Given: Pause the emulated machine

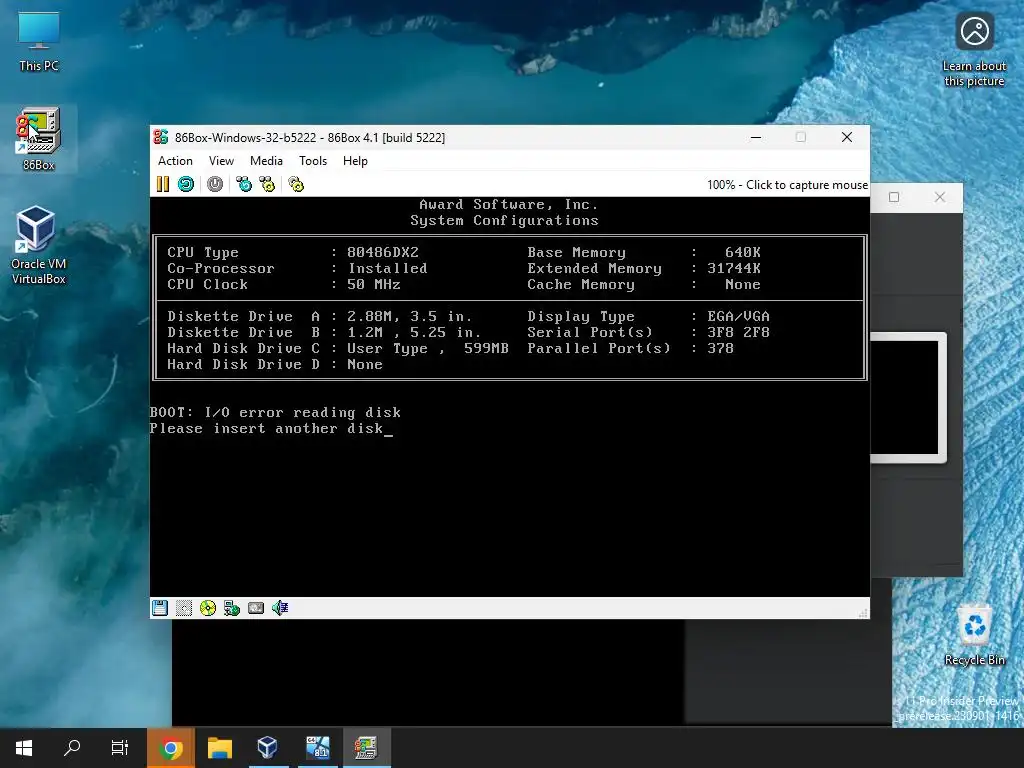Looking at the screenshot, I should point(163,184).
